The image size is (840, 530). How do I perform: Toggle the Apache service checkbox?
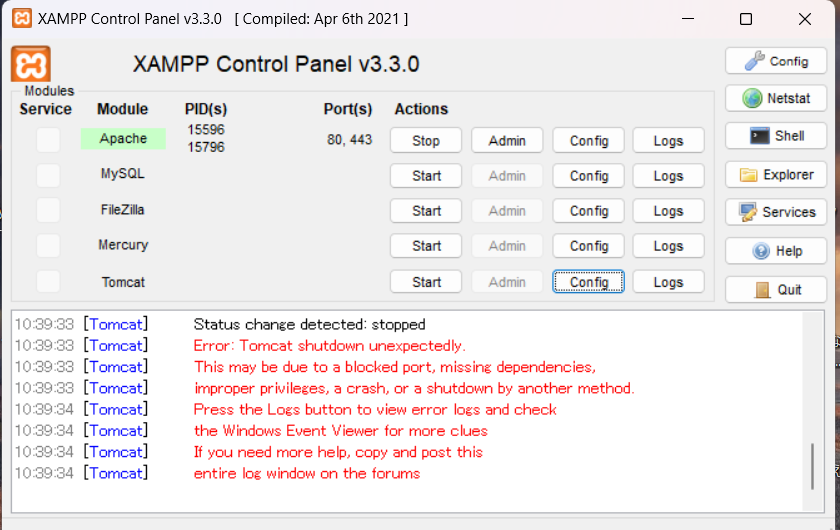coord(48,140)
